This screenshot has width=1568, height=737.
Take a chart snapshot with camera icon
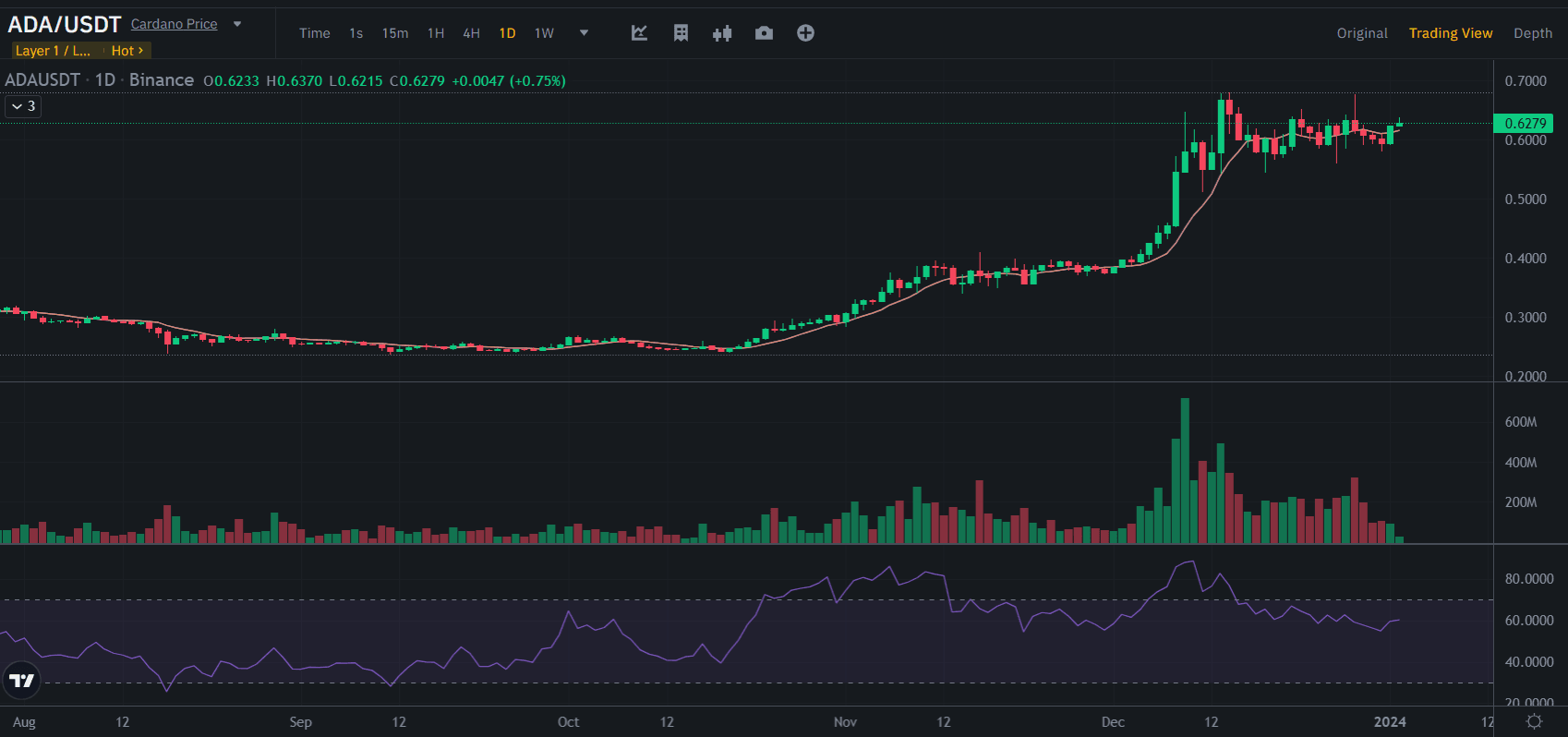point(764,33)
